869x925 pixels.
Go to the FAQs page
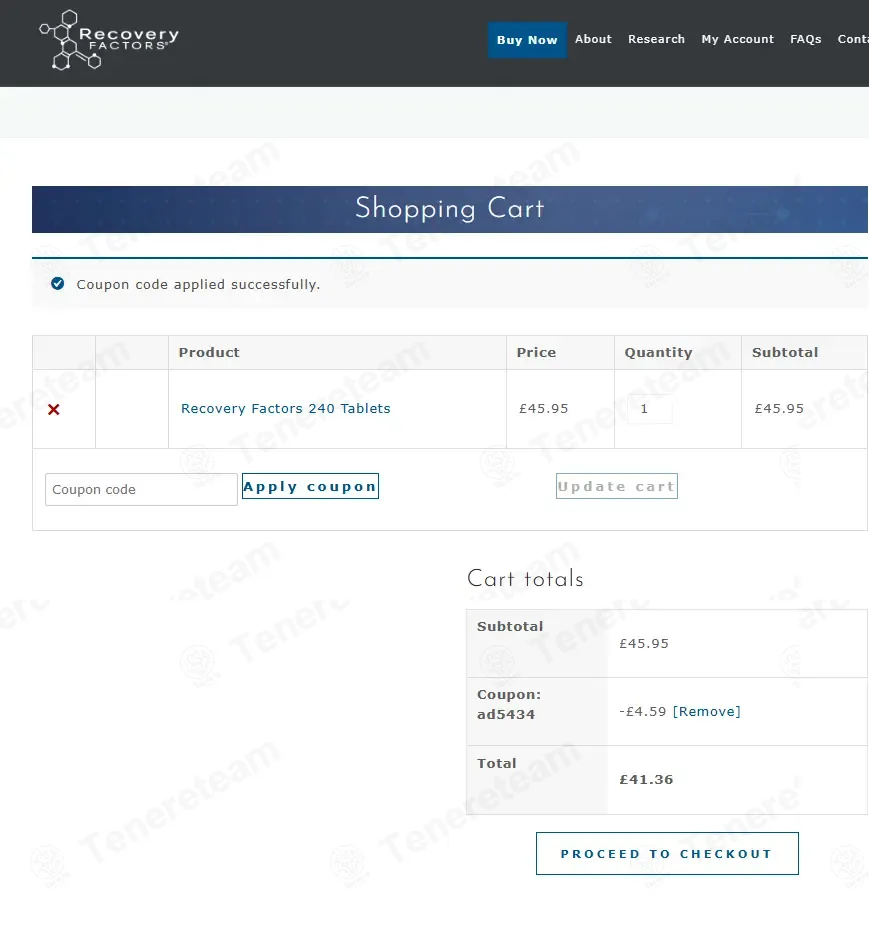(805, 39)
